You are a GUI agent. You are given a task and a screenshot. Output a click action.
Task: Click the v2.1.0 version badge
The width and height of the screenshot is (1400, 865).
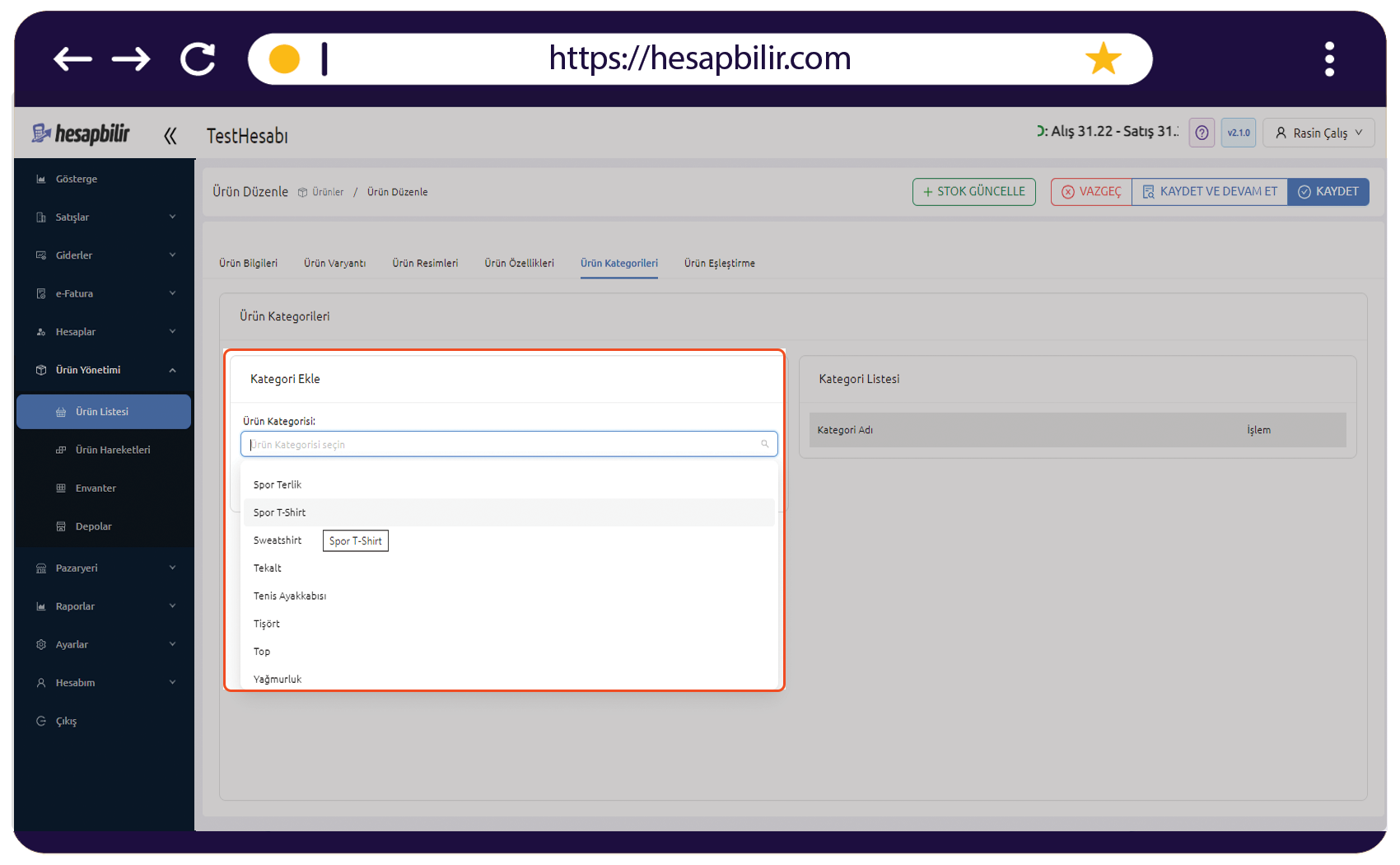[x=1239, y=133]
